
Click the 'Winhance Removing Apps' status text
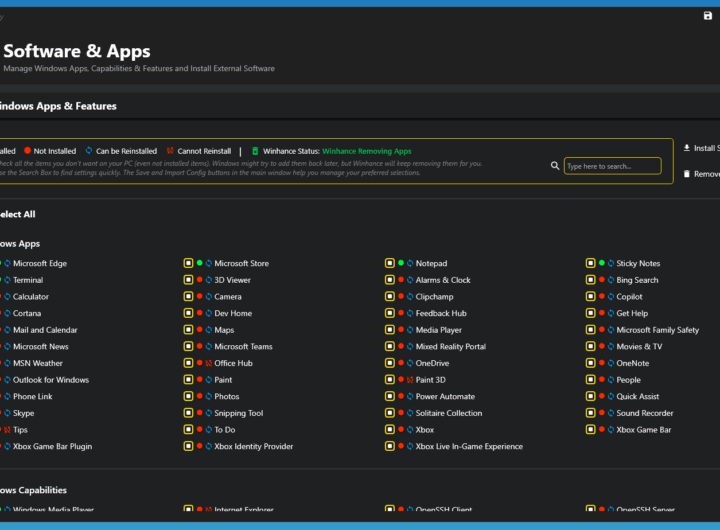366,151
